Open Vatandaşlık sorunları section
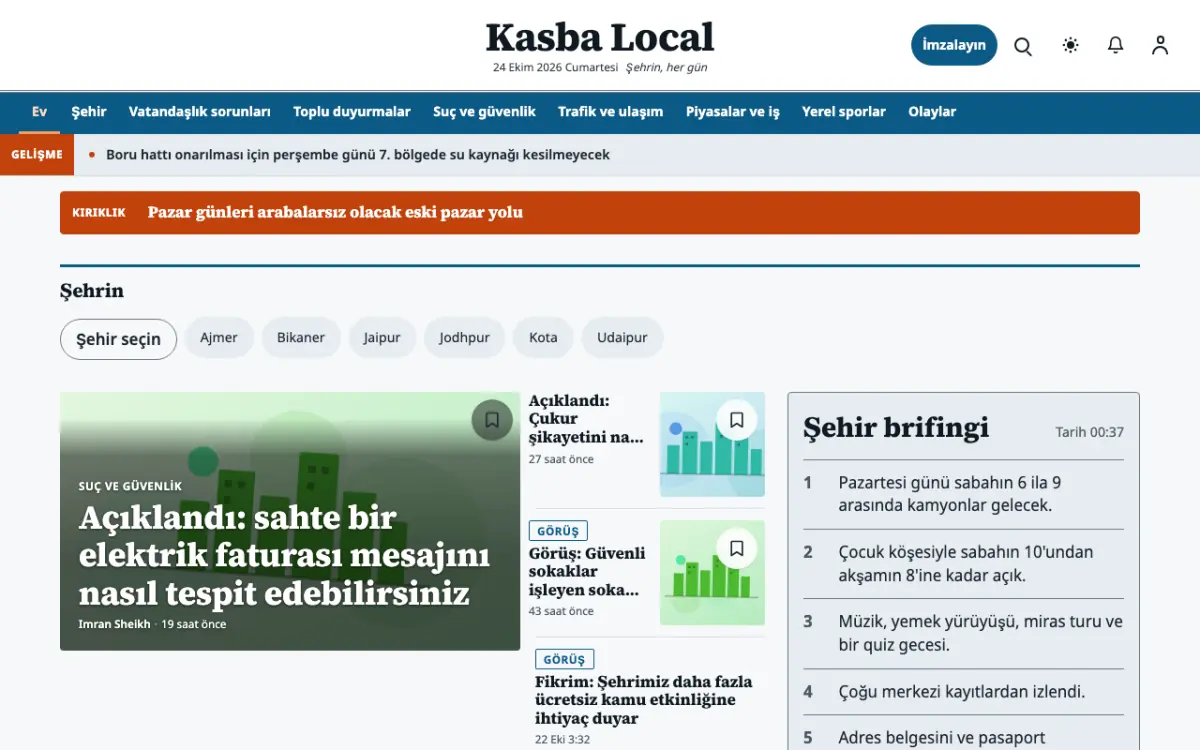 pyautogui.click(x=200, y=112)
